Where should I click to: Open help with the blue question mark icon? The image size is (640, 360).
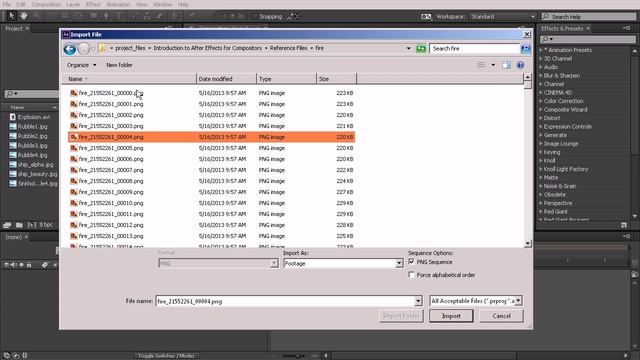(520, 65)
